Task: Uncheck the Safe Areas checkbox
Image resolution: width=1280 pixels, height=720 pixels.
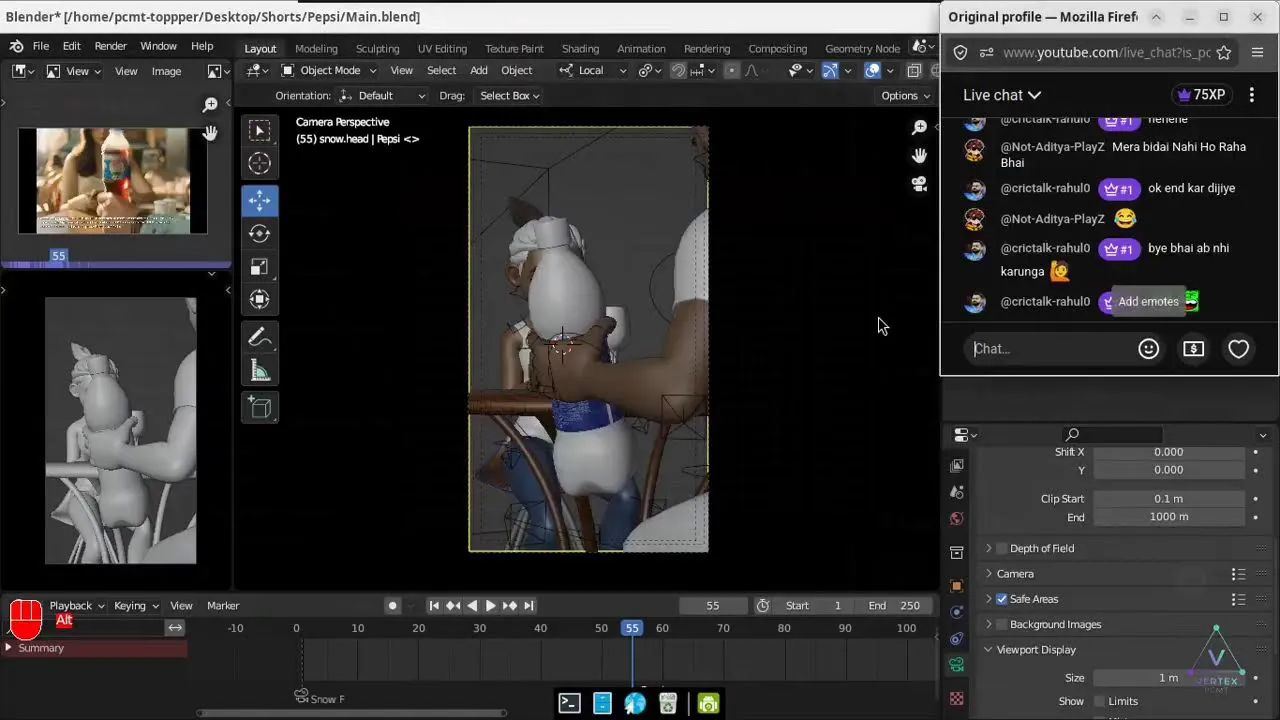Action: [x=1002, y=599]
